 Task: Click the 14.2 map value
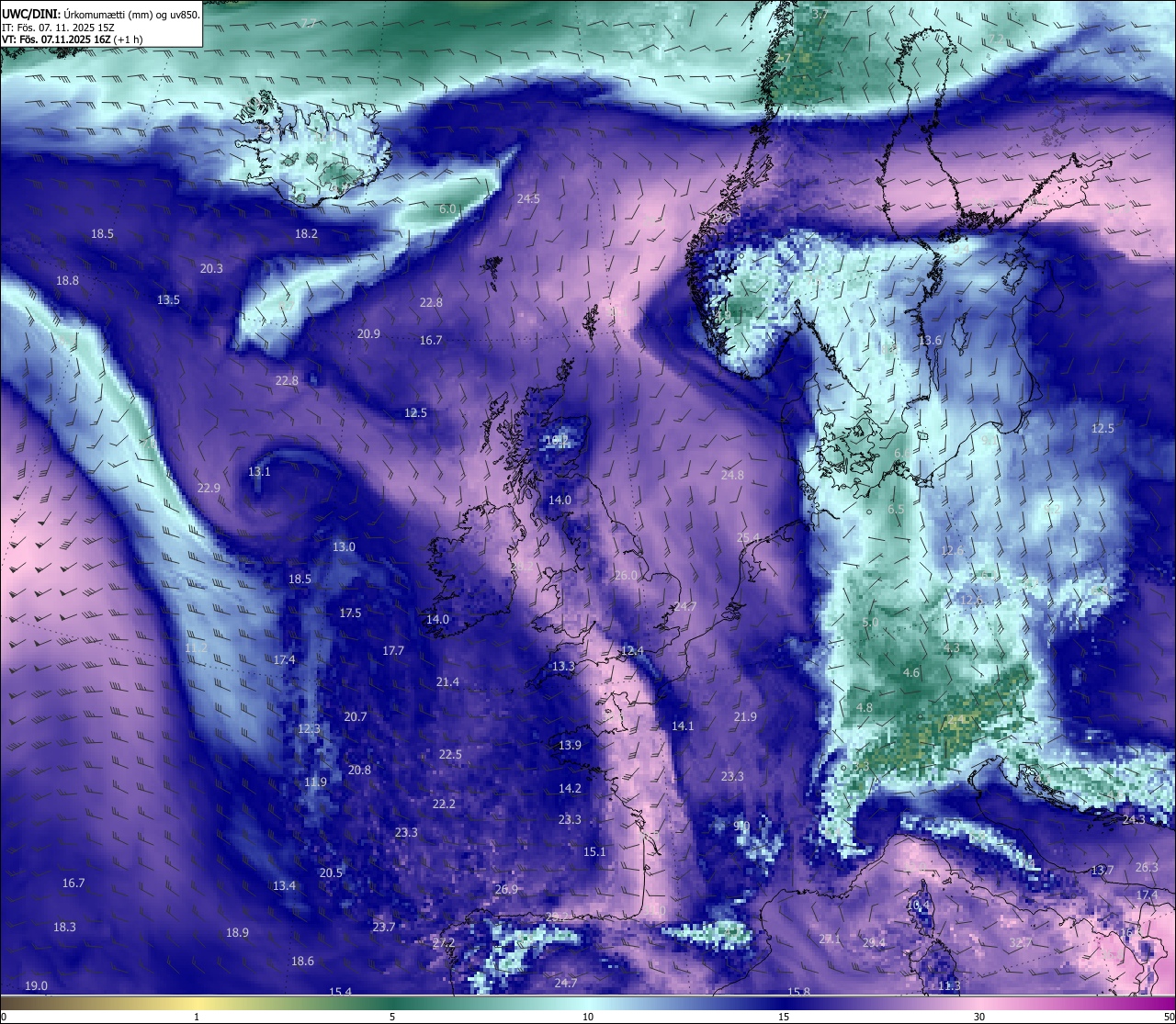(570, 789)
